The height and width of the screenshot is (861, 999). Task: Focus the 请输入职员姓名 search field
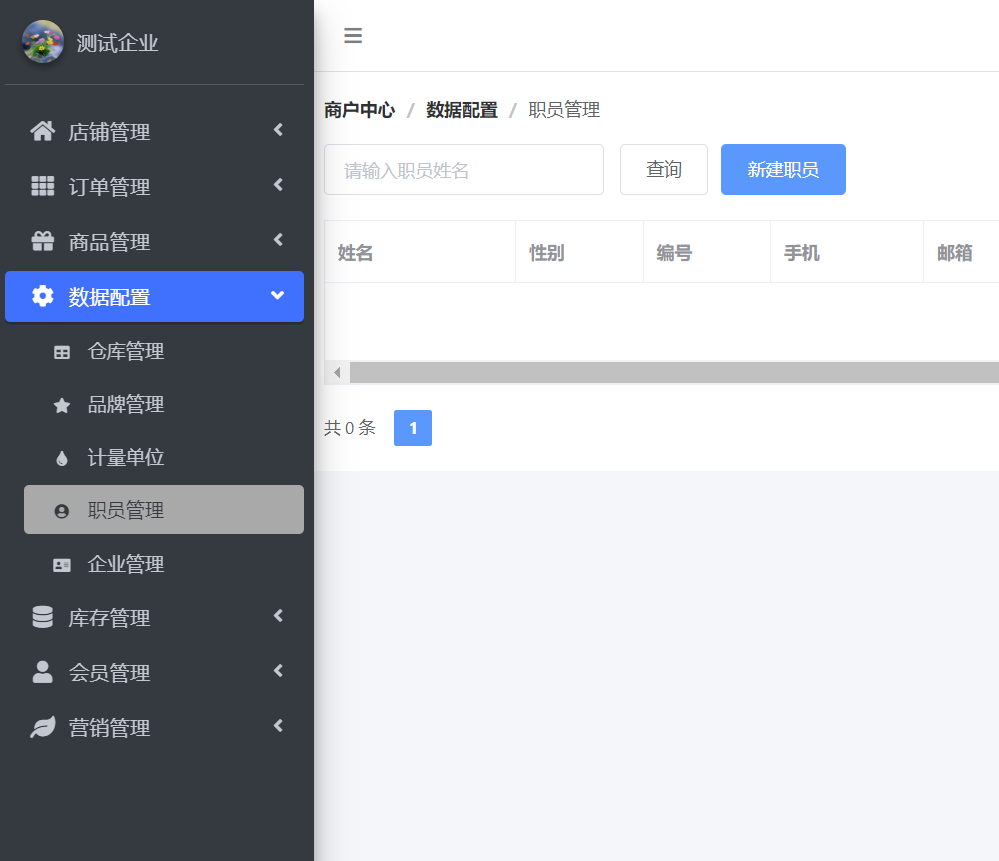coord(463,169)
